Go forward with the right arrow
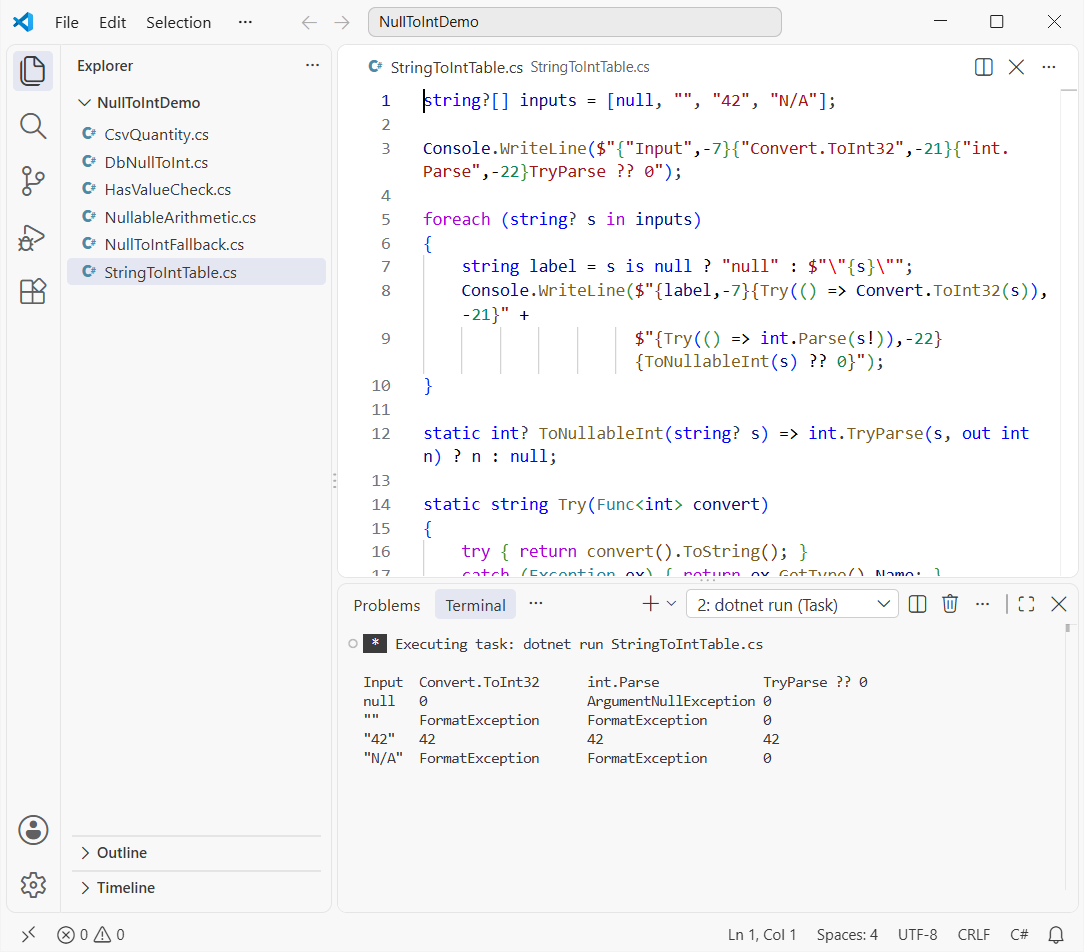The height and width of the screenshot is (952, 1084). [342, 23]
